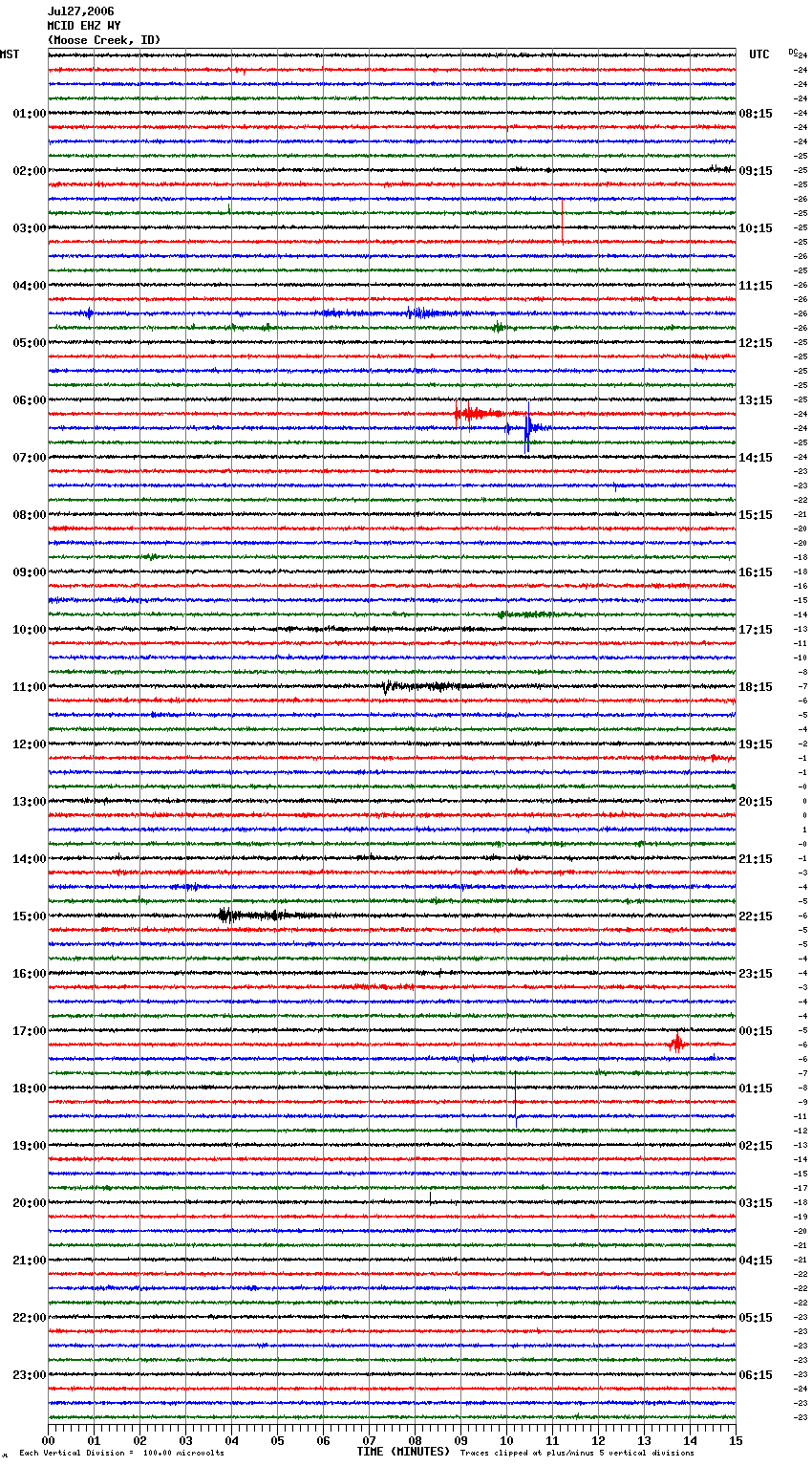Click the red vertical spike in the 03:00 hour
Image resolution: width=812 pixels, height=1466 pixels.
tap(562, 222)
